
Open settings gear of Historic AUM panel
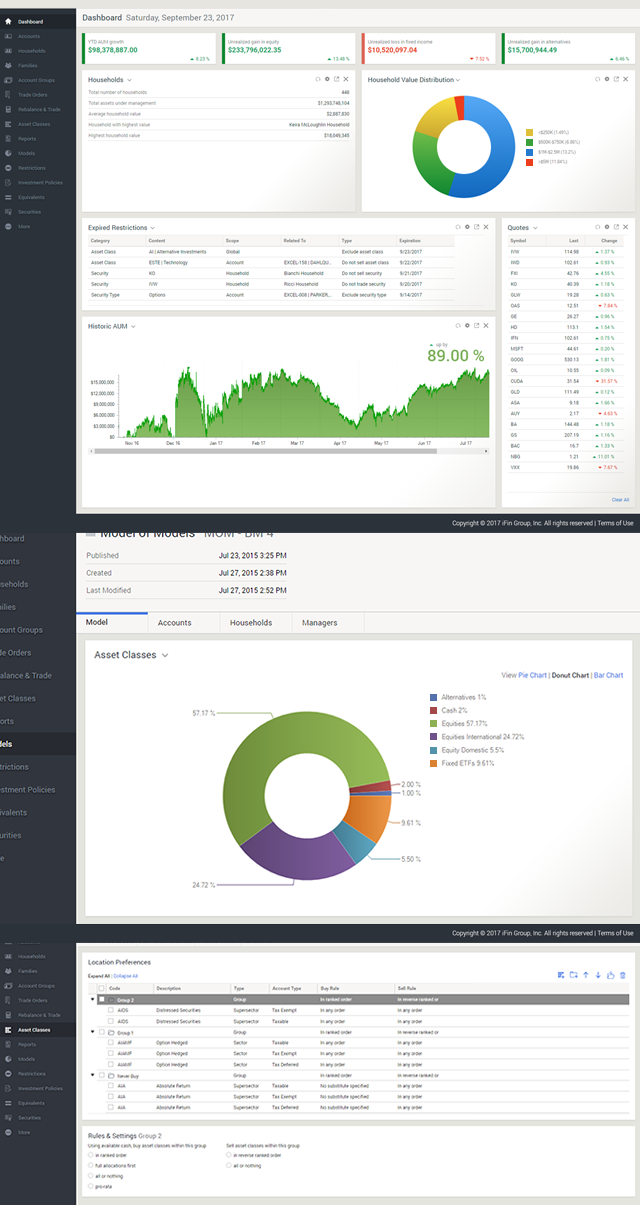[x=467, y=325]
